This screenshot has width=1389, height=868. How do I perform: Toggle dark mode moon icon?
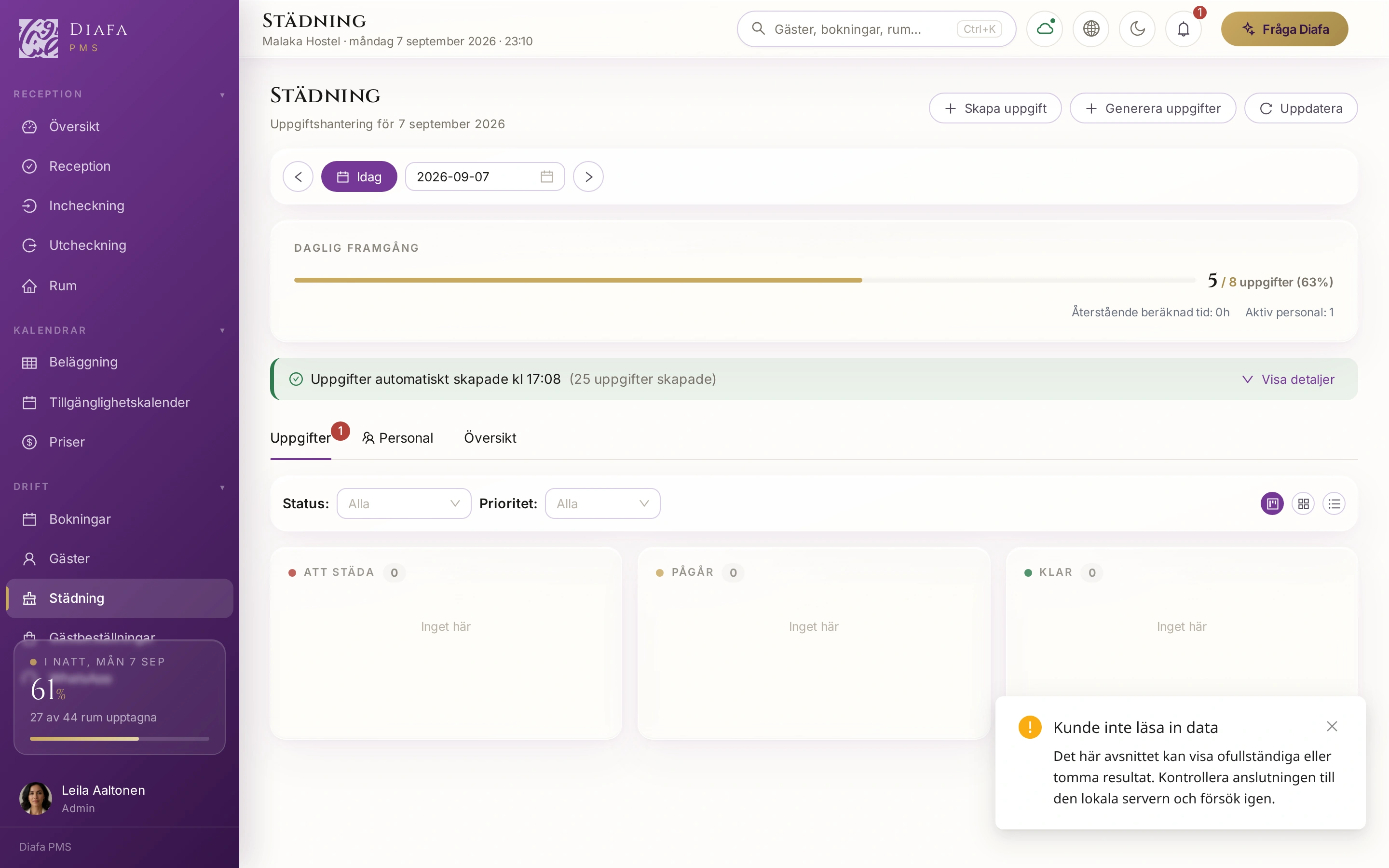(1137, 29)
